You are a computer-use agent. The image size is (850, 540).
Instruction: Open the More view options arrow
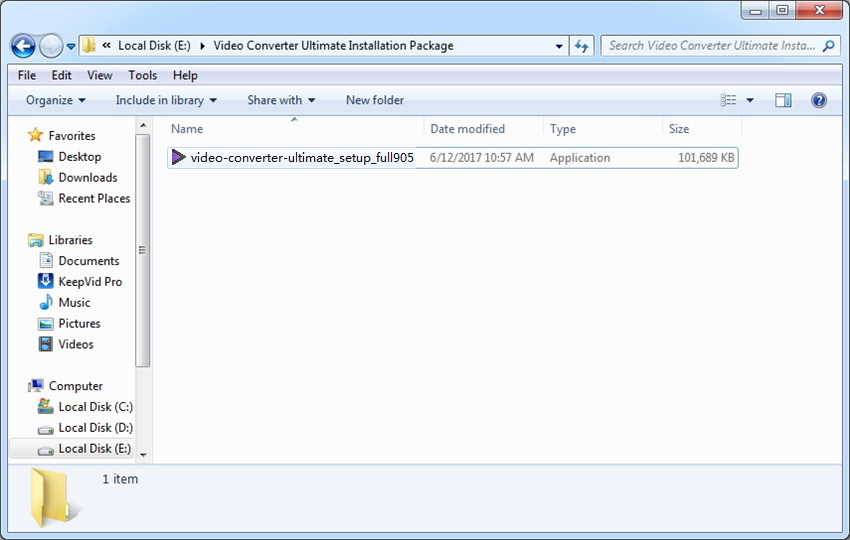point(750,100)
